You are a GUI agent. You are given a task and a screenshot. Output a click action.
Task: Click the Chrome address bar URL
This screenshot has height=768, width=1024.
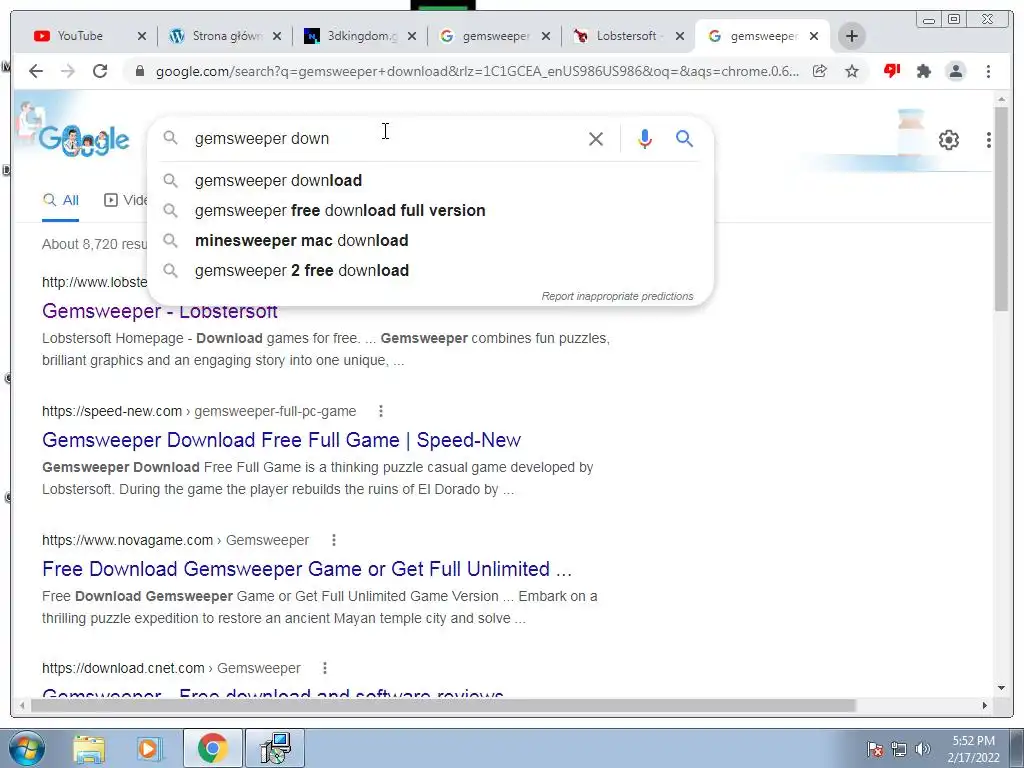click(477, 71)
